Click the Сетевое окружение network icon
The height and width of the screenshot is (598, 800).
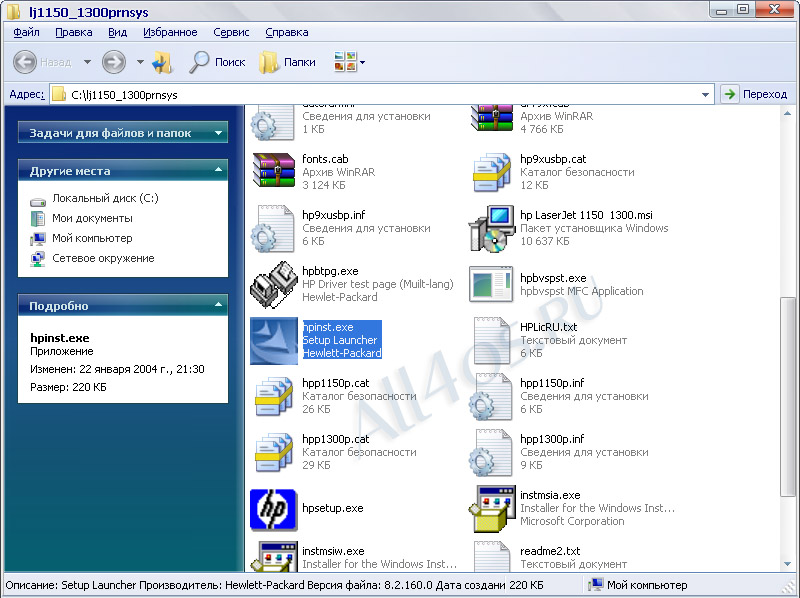[38, 258]
